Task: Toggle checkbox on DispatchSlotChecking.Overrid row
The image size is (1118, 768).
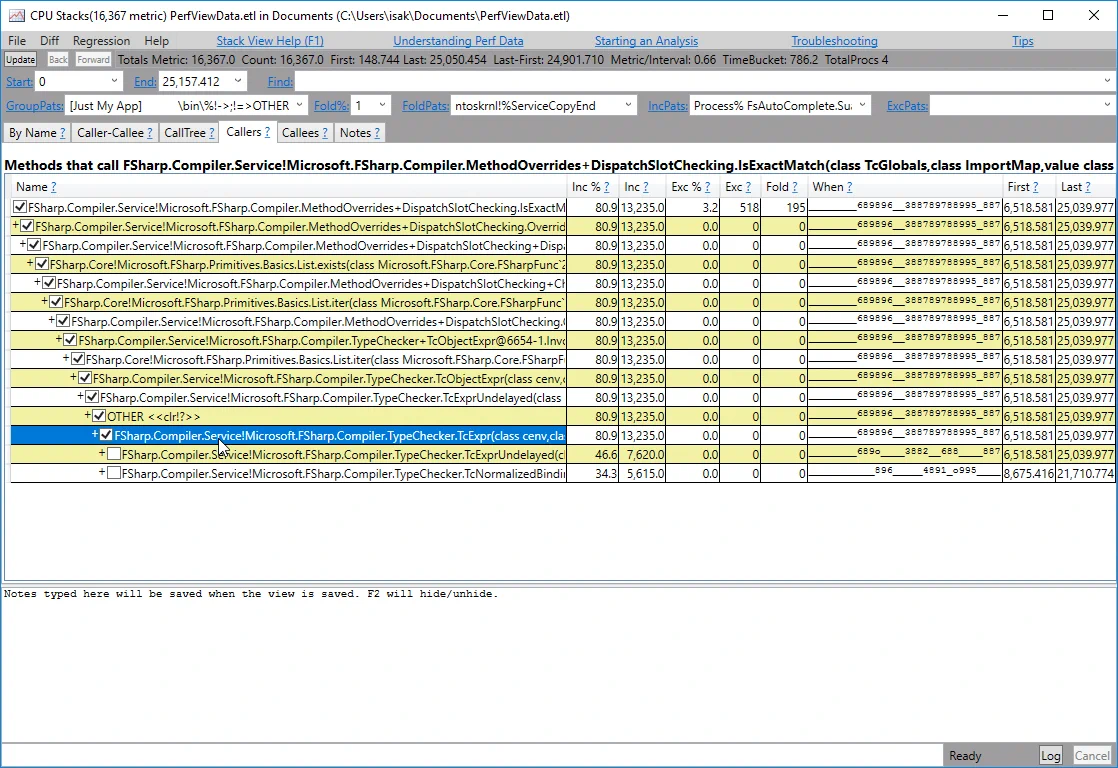Action: (x=27, y=227)
